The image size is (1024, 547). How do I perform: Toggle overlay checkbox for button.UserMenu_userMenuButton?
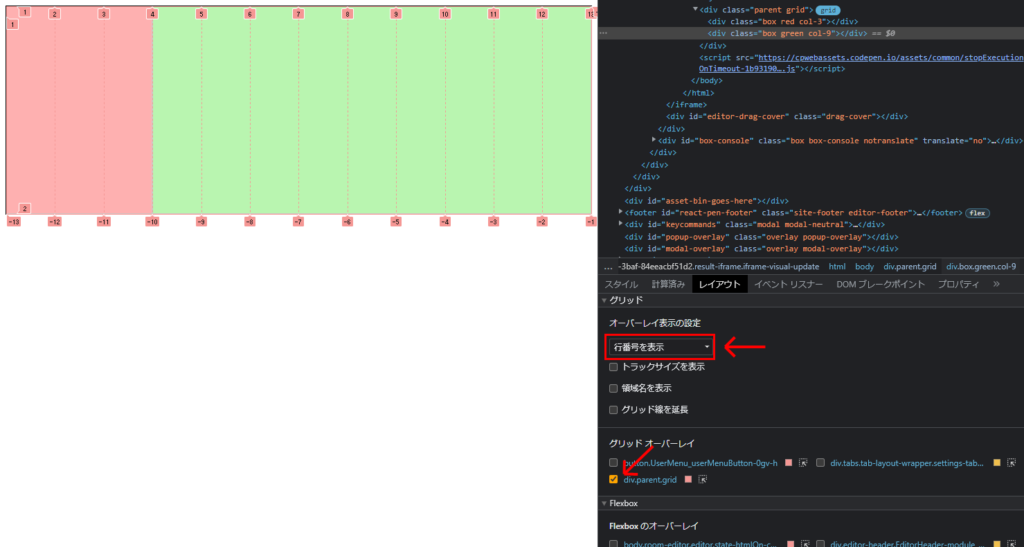613,463
